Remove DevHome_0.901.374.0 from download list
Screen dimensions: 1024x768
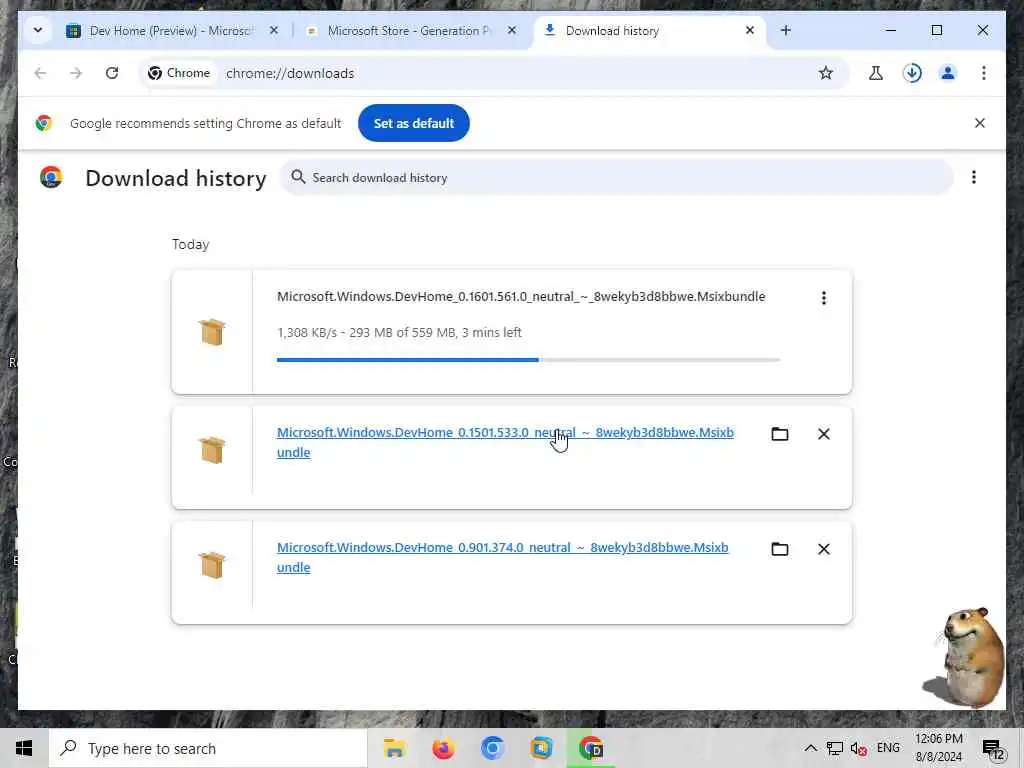(824, 549)
